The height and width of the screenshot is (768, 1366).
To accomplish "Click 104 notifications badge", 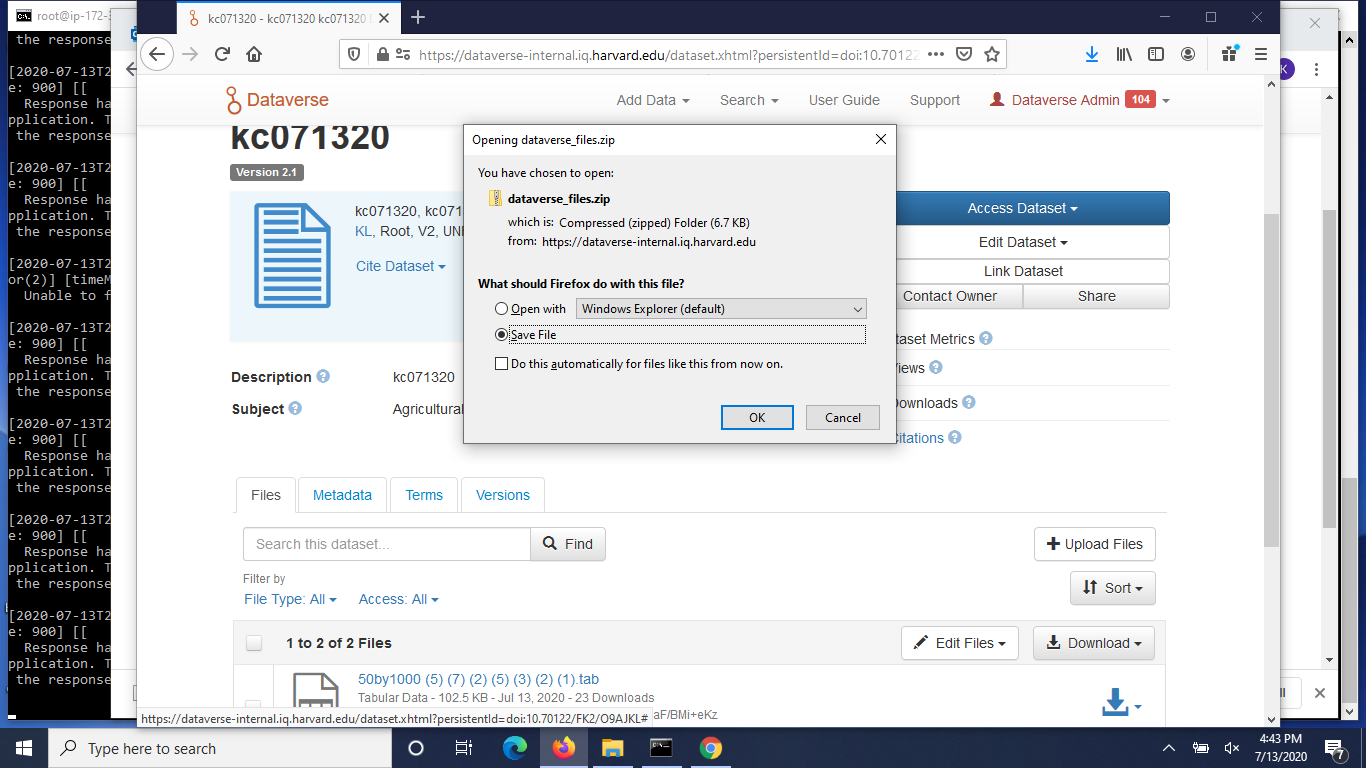I will pyautogui.click(x=1141, y=99).
